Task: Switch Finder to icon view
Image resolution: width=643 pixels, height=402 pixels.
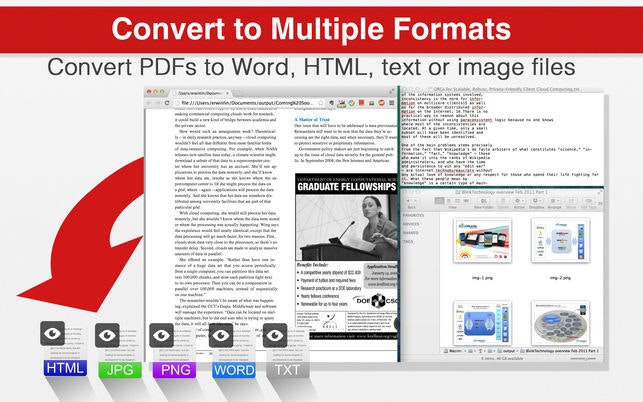Action: (x=440, y=201)
